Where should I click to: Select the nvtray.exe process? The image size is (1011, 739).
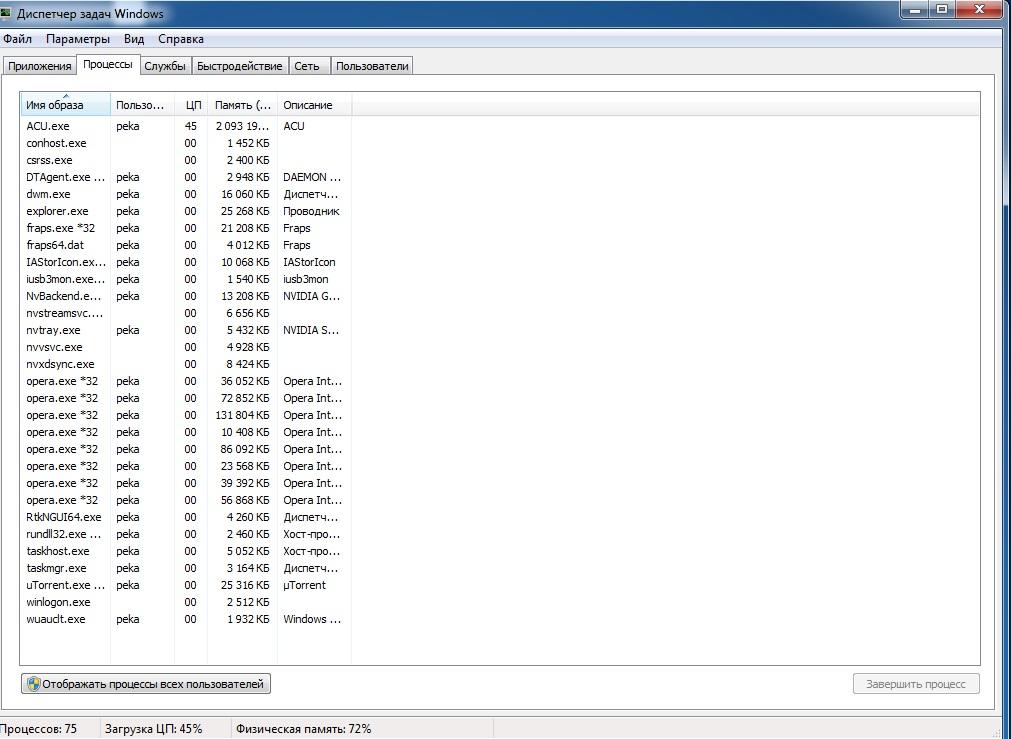pos(186,330)
